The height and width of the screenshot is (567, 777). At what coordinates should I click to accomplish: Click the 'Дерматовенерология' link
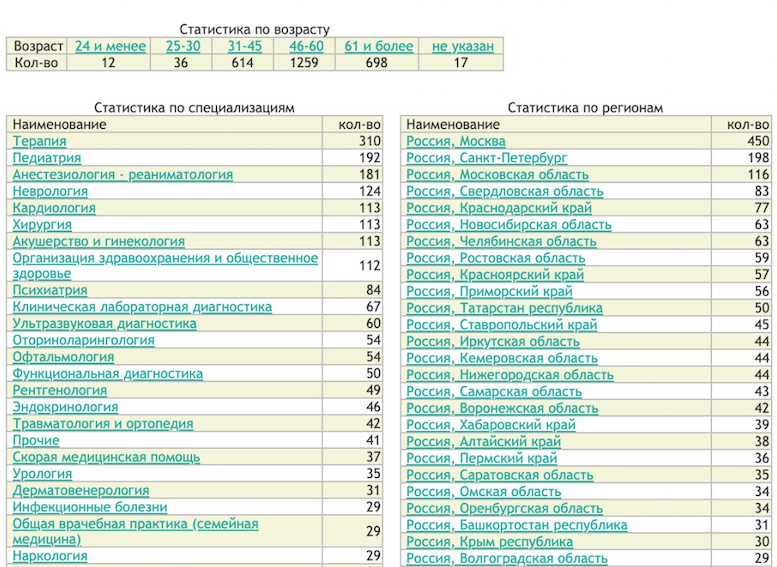click(x=81, y=491)
